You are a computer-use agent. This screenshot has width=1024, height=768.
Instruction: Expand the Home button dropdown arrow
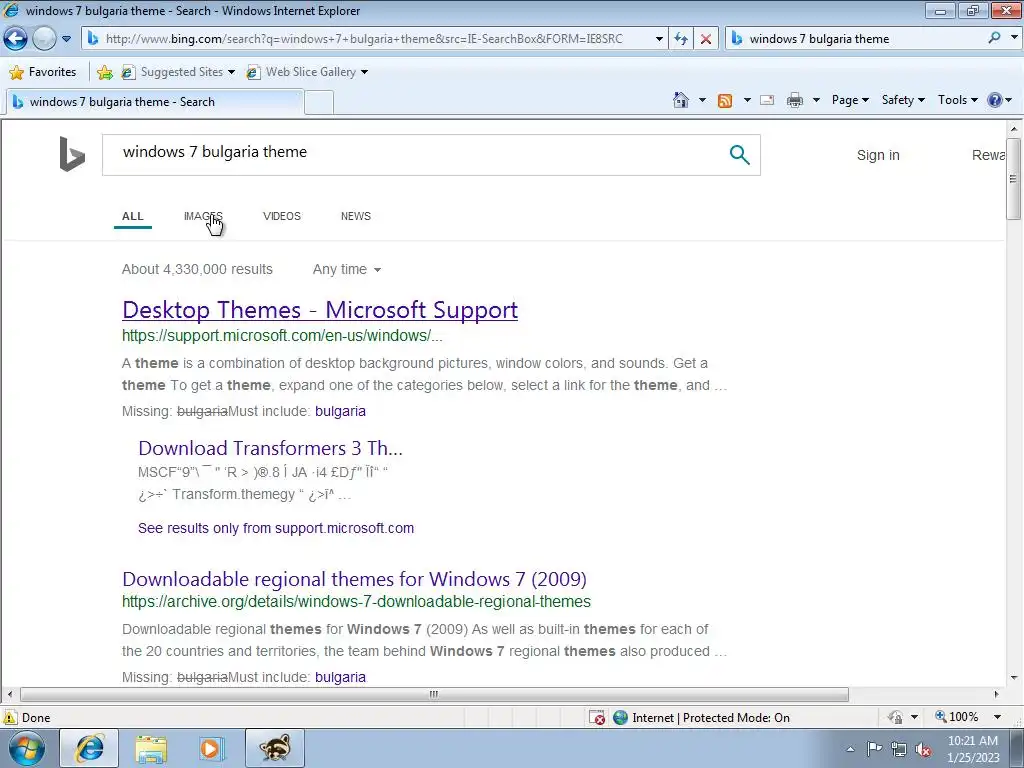[702, 100]
